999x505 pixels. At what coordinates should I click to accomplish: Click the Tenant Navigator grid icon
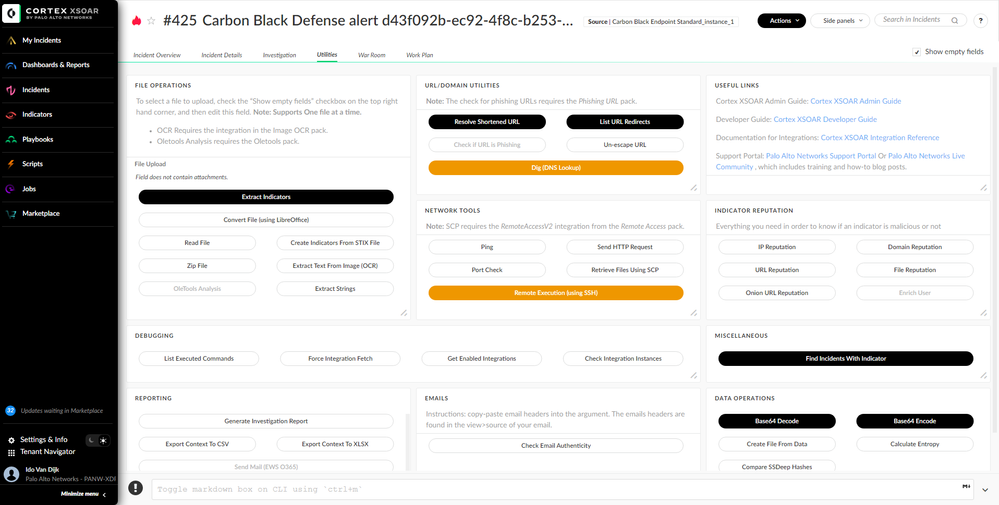[x=11, y=452]
